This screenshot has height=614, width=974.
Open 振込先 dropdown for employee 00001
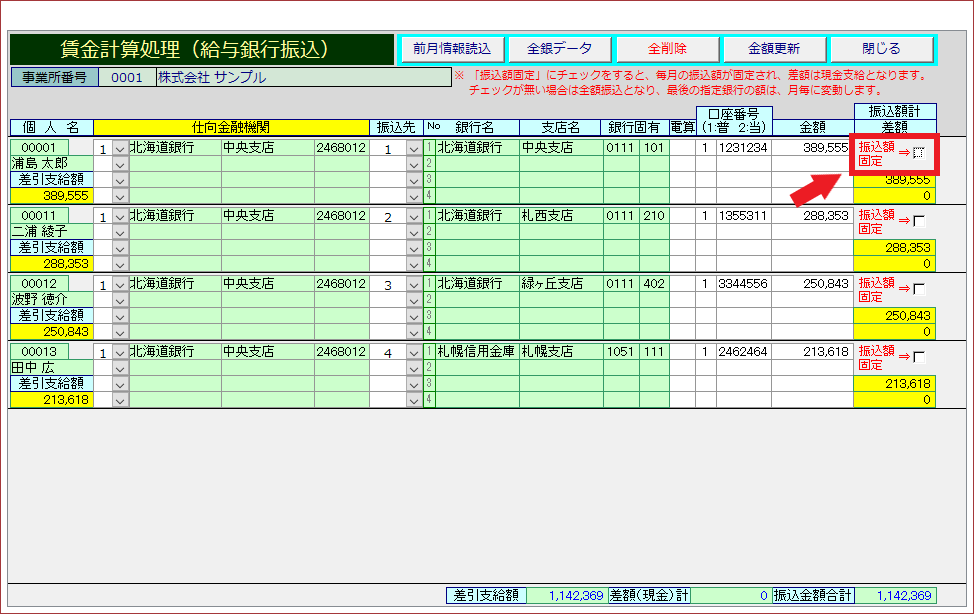pos(414,149)
